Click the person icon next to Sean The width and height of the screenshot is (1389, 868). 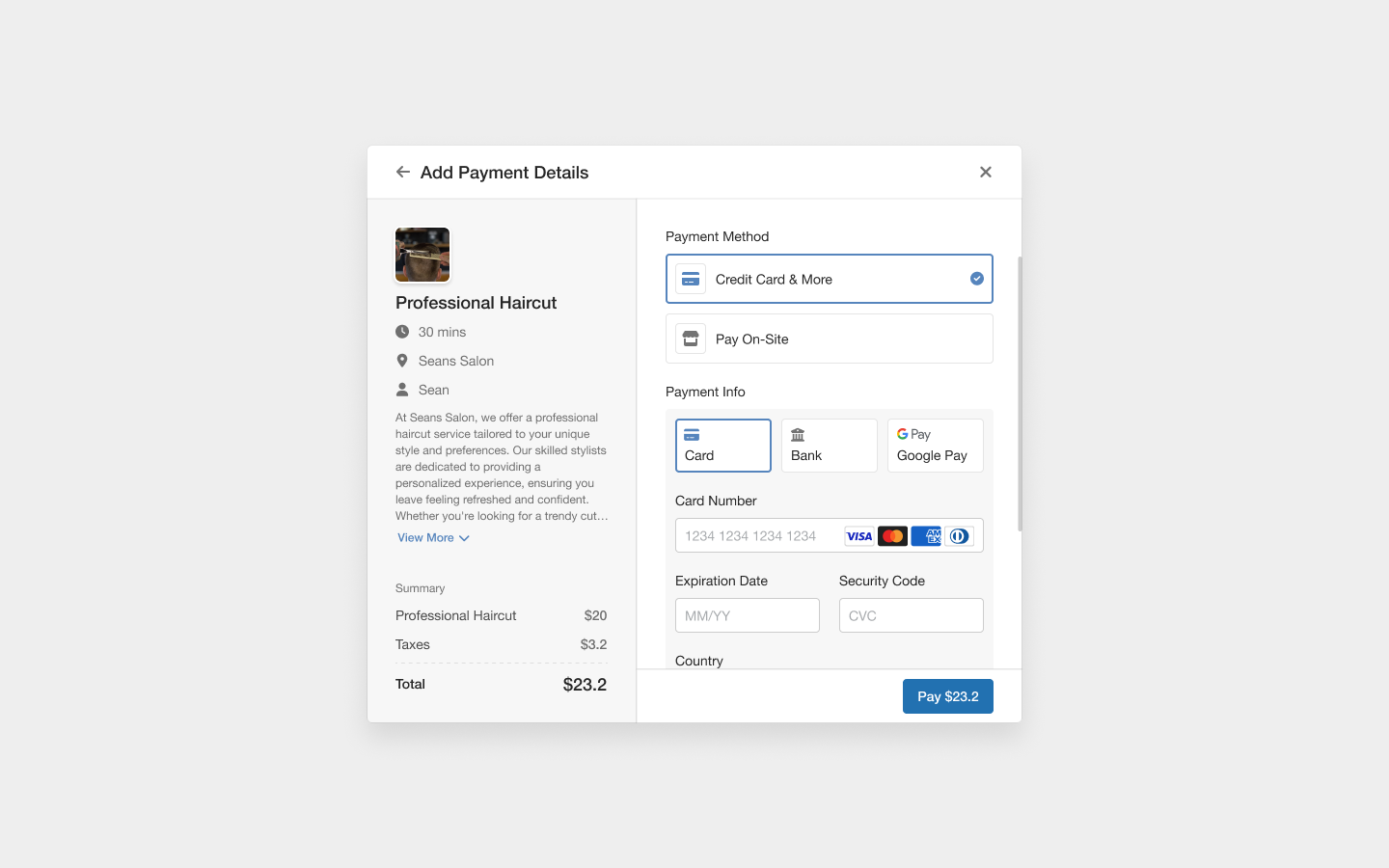point(402,389)
